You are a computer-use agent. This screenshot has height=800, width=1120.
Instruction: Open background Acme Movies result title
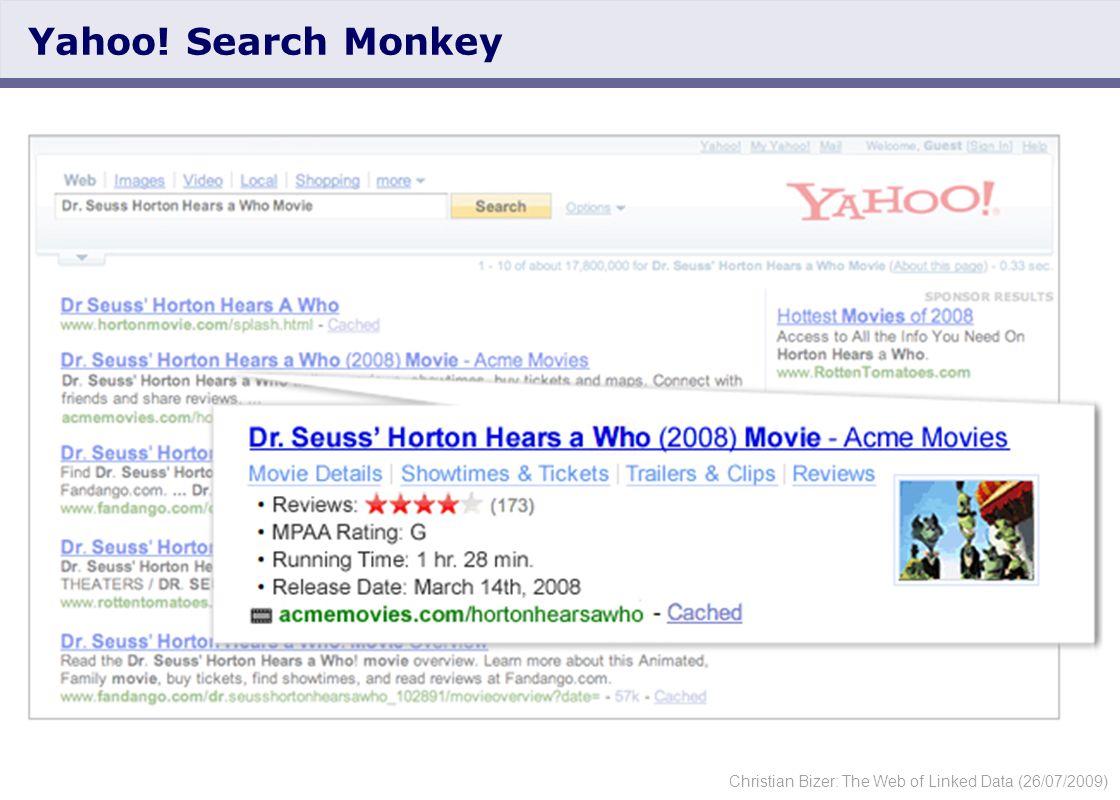pos(324,360)
